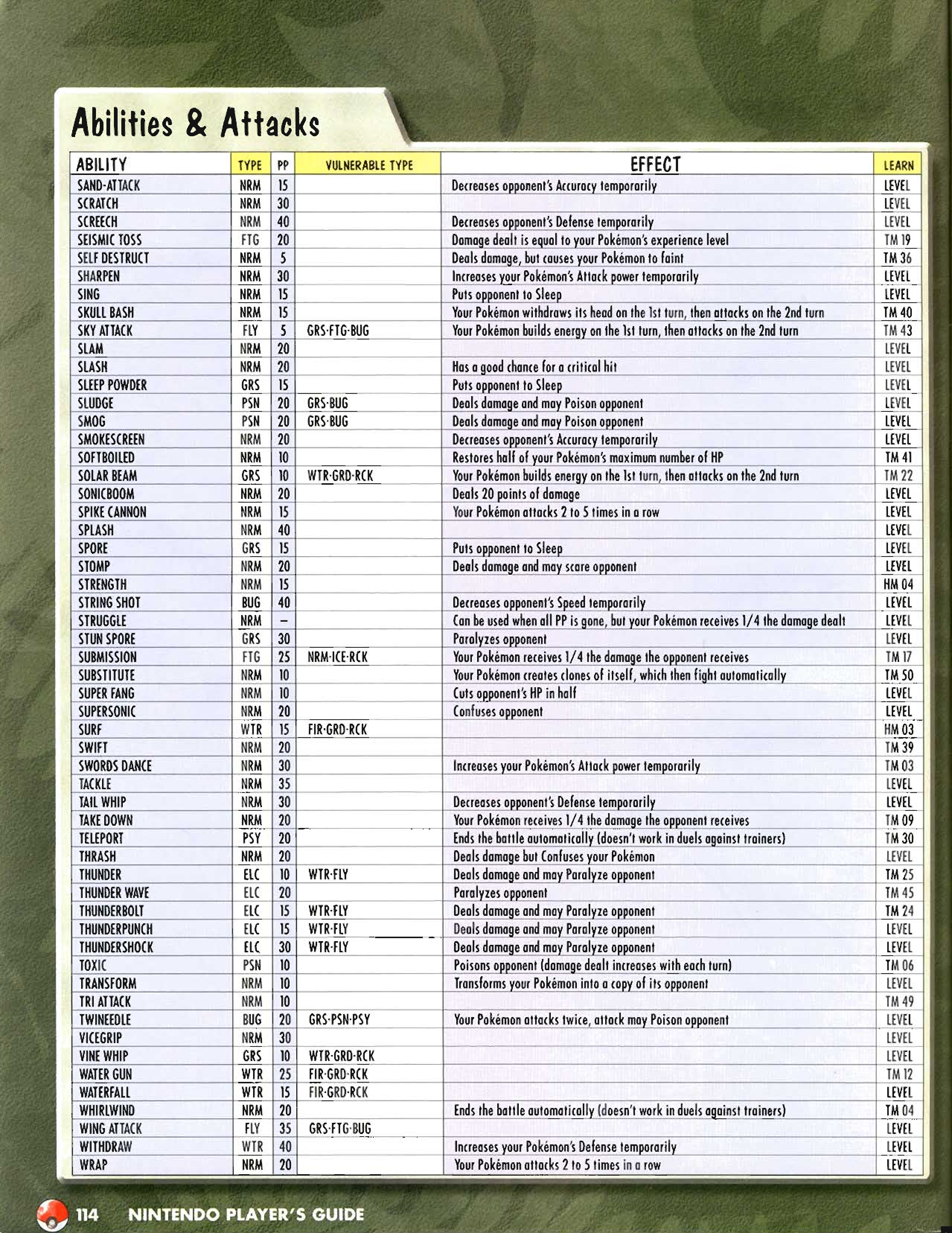Click "Paralyzes opponent" in the Stun Spore row
952x1233 pixels.
pos(500,639)
